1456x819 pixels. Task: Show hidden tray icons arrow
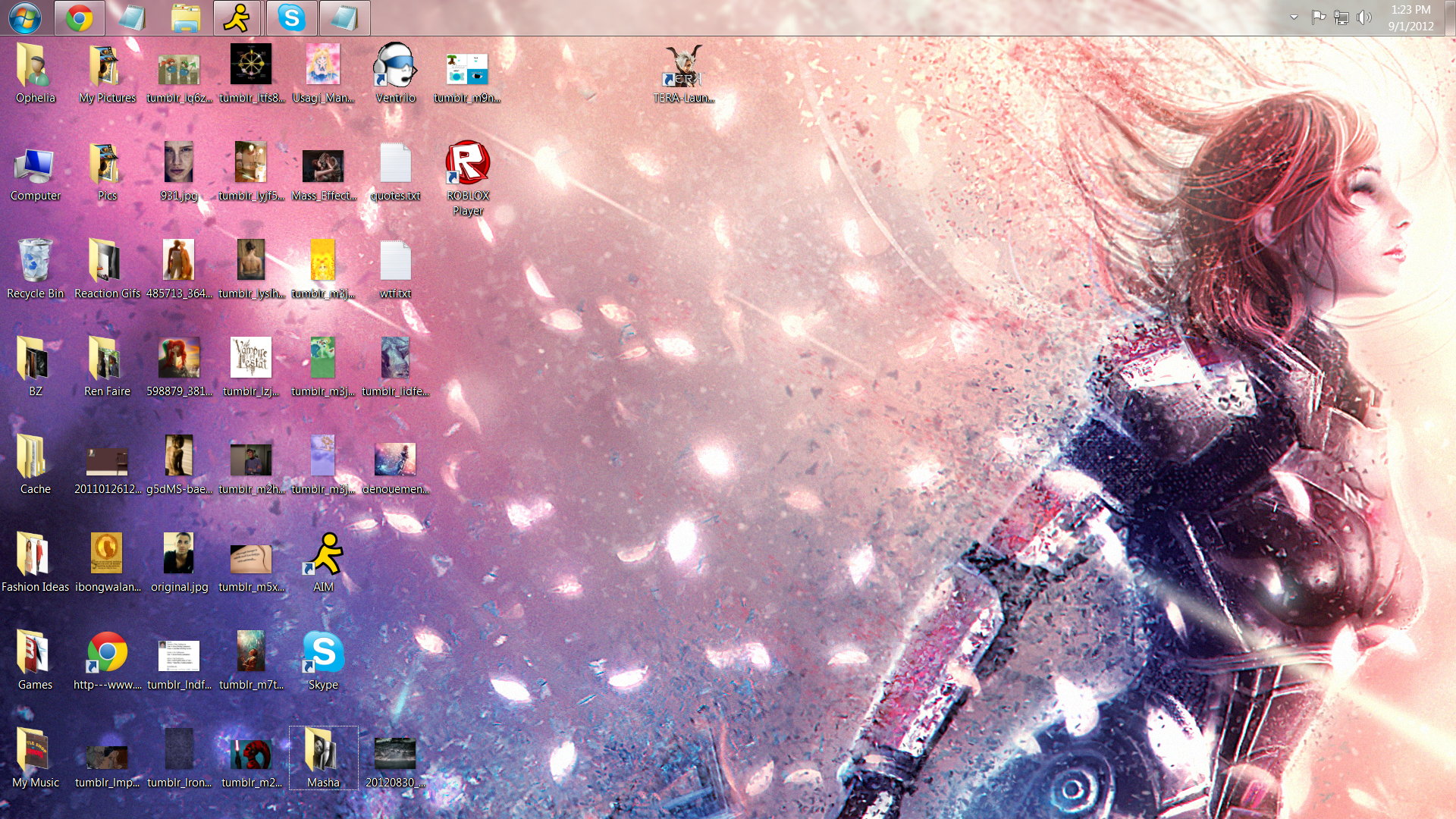point(1294,17)
